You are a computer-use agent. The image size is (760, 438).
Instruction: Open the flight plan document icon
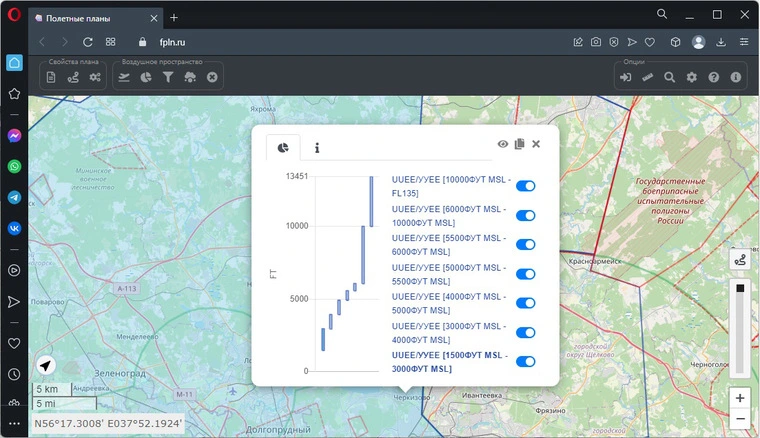pos(51,77)
